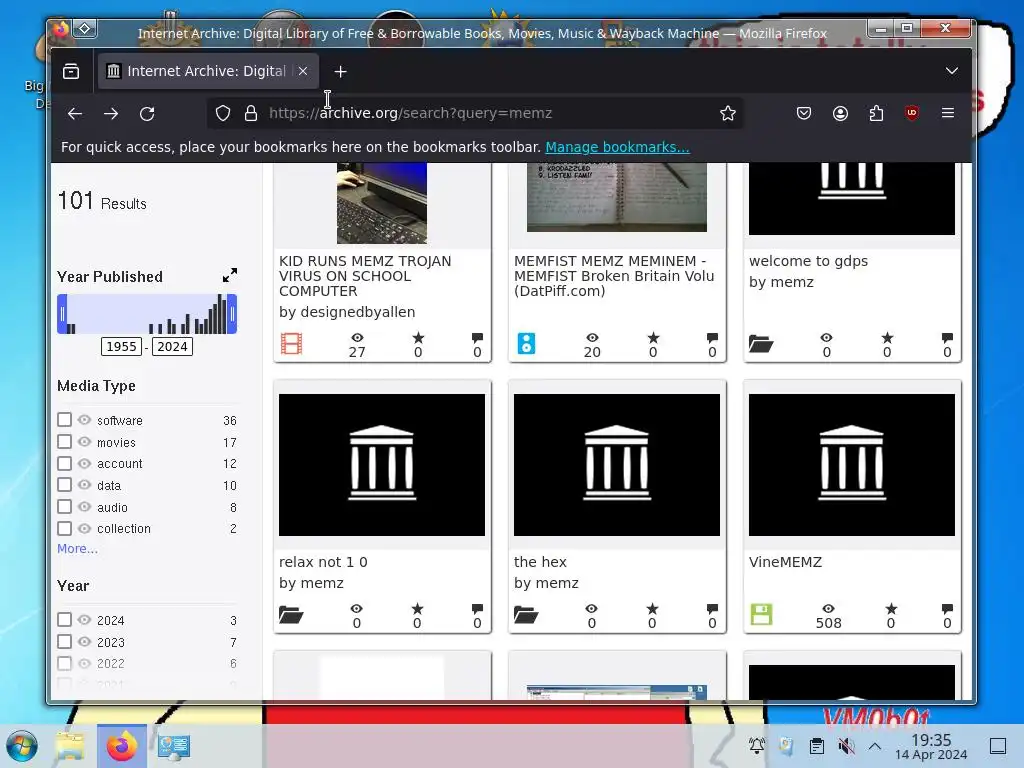Close the Internet Archive tab
Screen dimensions: 1024x768
point(303,71)
